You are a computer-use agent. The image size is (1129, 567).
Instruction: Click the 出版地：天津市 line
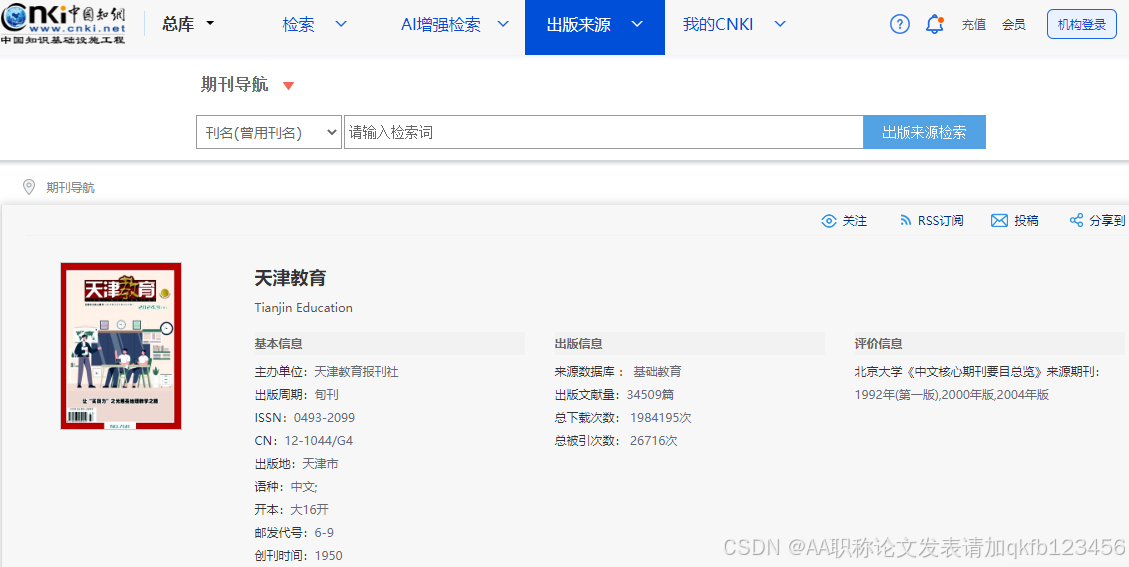pos(297,464)
